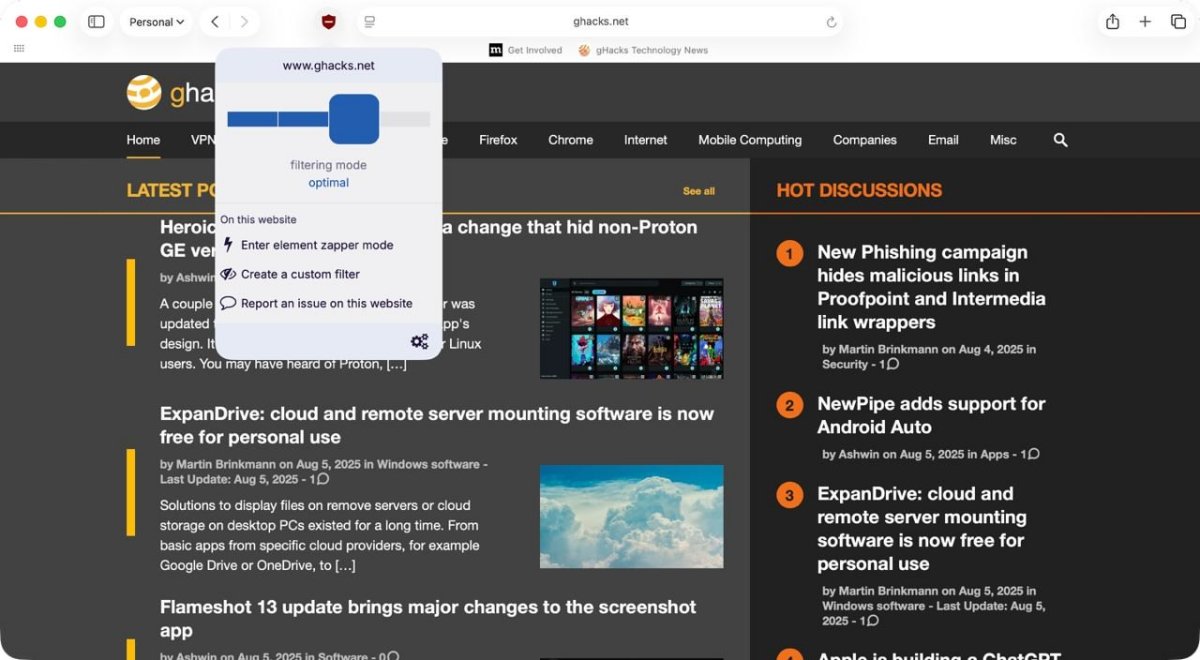Open the gHacks Technology News bookmark
Screen dimensions: 1200x660
tap(649, 50)
